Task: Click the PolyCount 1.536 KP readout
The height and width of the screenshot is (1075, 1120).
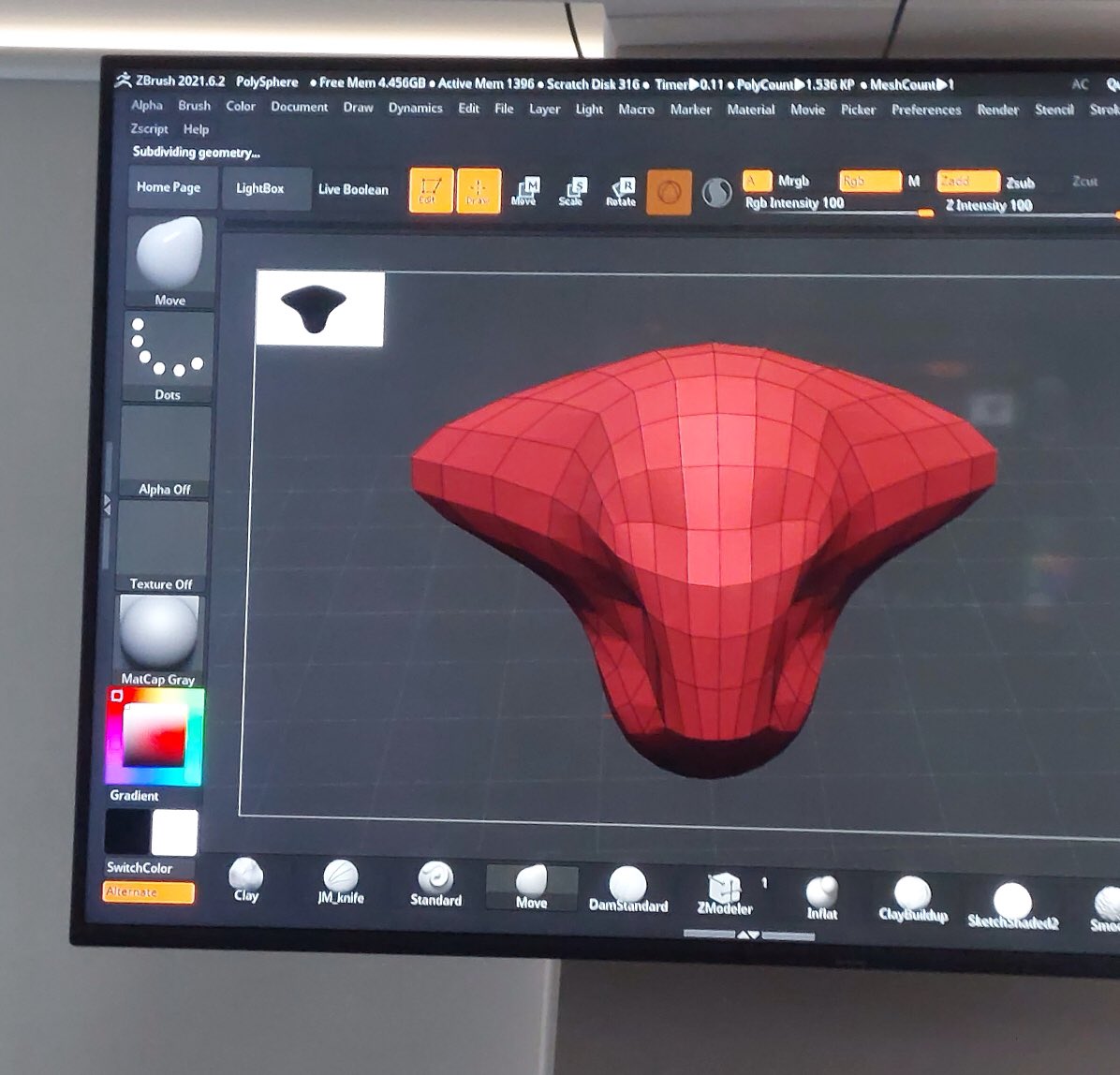Action: [796, 84]
